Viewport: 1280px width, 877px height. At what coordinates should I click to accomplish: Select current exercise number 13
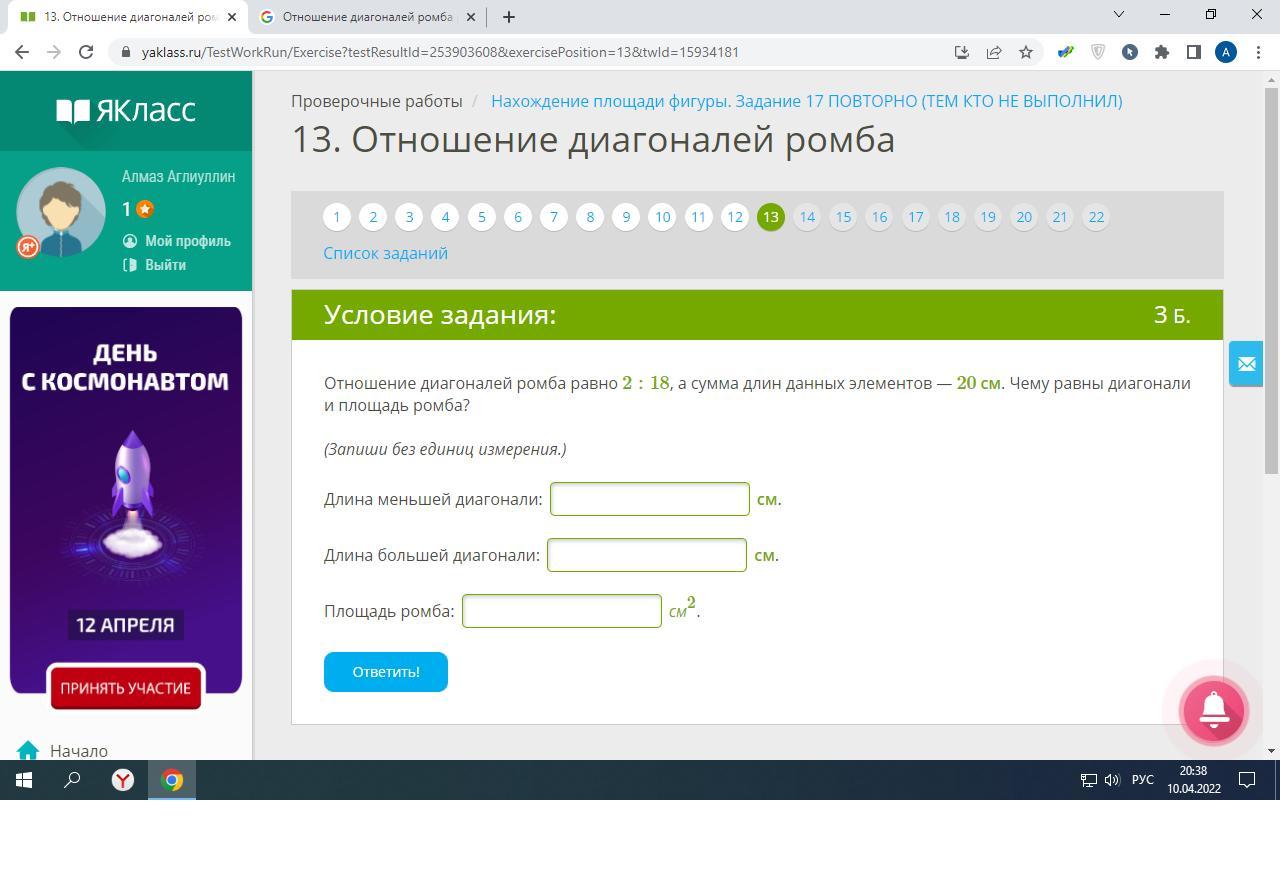click(771, 217)
